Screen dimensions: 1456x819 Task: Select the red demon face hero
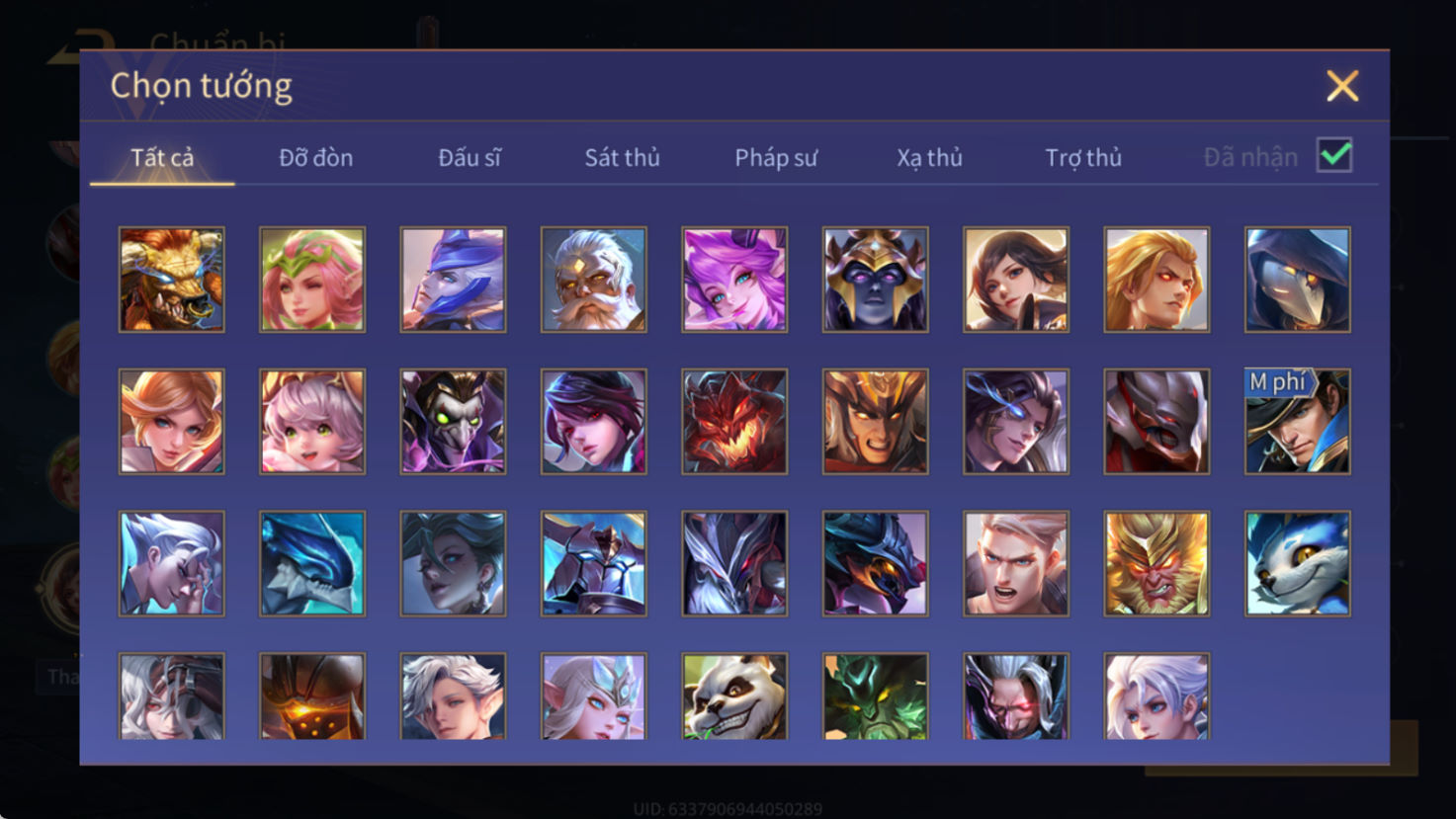(734, 422)
